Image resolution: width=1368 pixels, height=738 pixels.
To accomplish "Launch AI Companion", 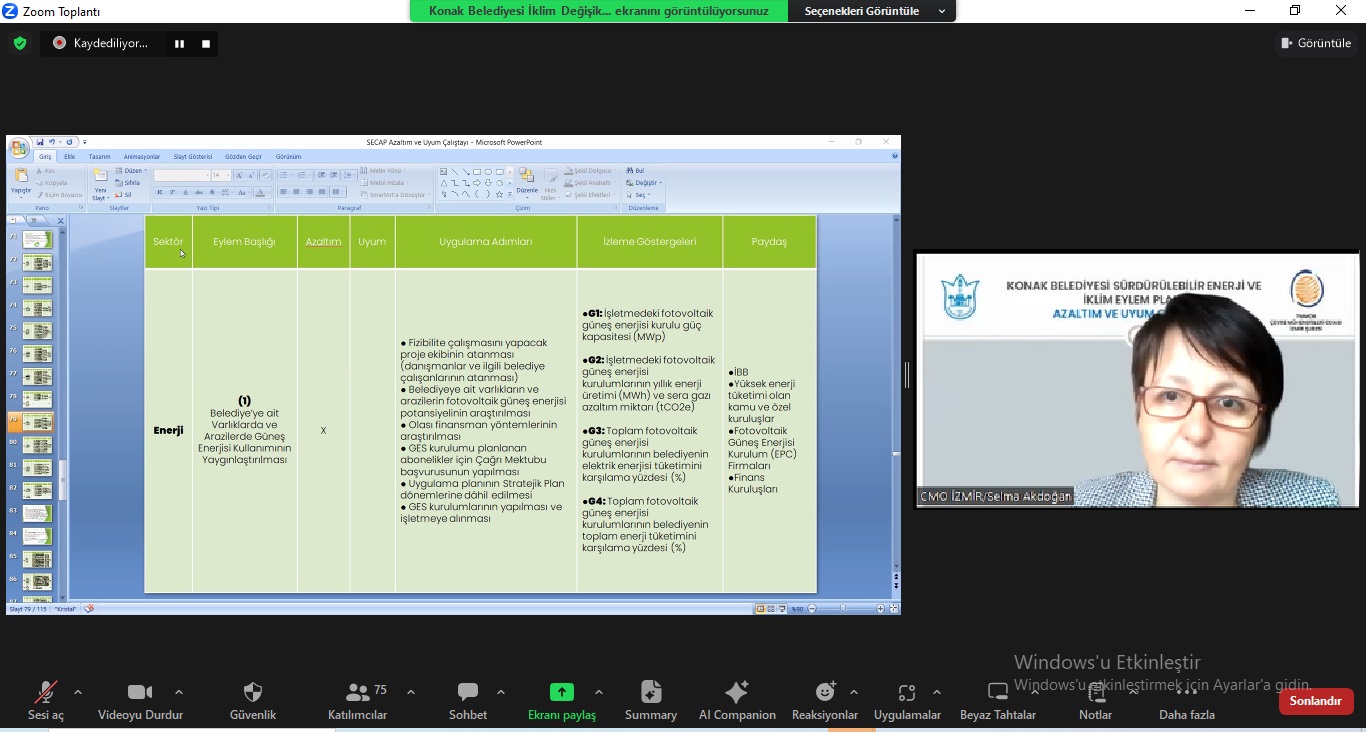I will click(737, 693).
